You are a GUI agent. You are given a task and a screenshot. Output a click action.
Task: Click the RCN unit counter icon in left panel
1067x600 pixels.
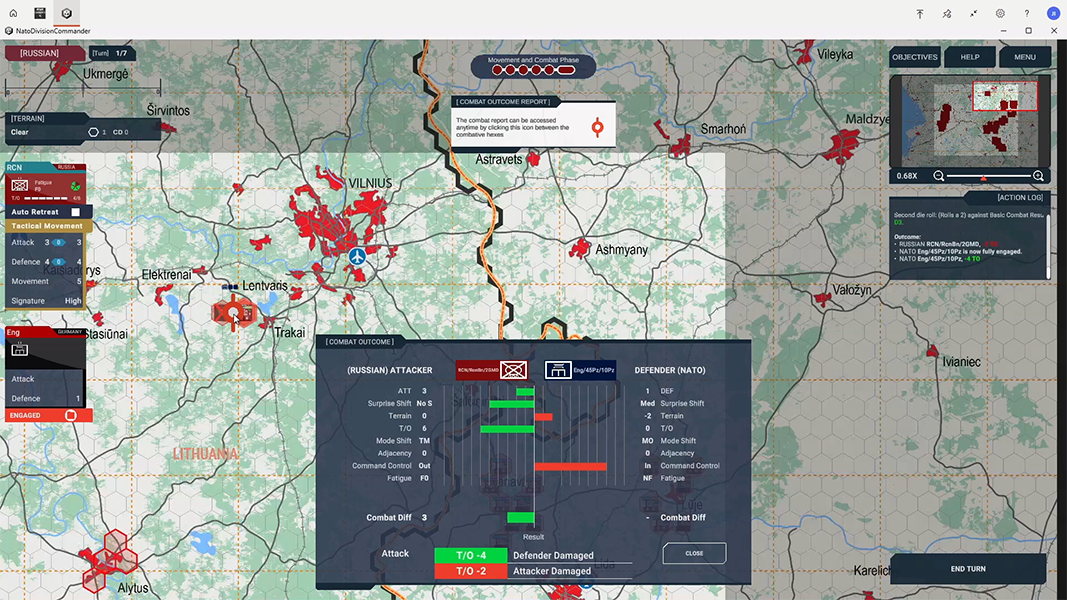(19, 185)
